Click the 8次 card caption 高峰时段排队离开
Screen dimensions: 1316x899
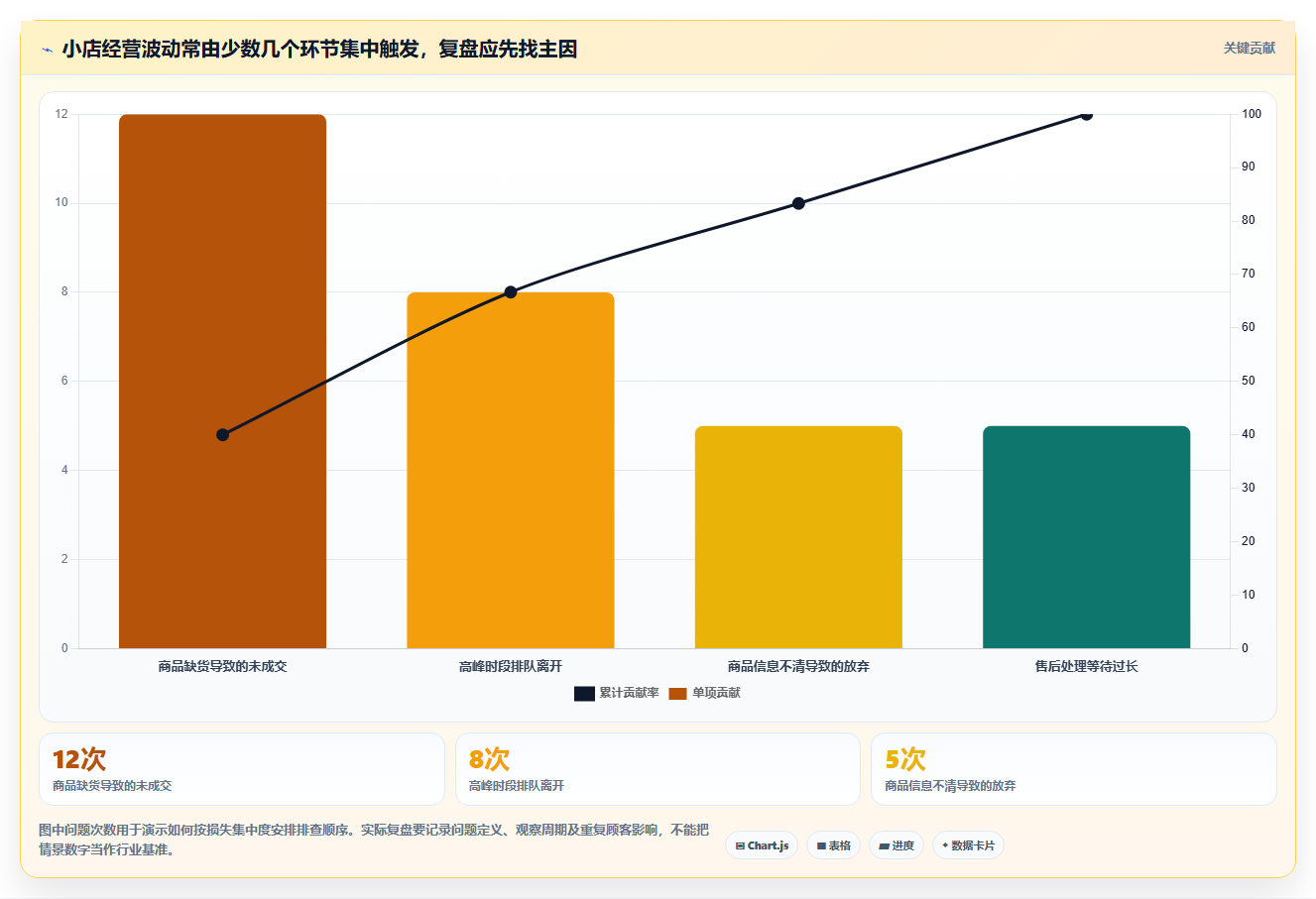pyautogui.click(x=517, y=786)
